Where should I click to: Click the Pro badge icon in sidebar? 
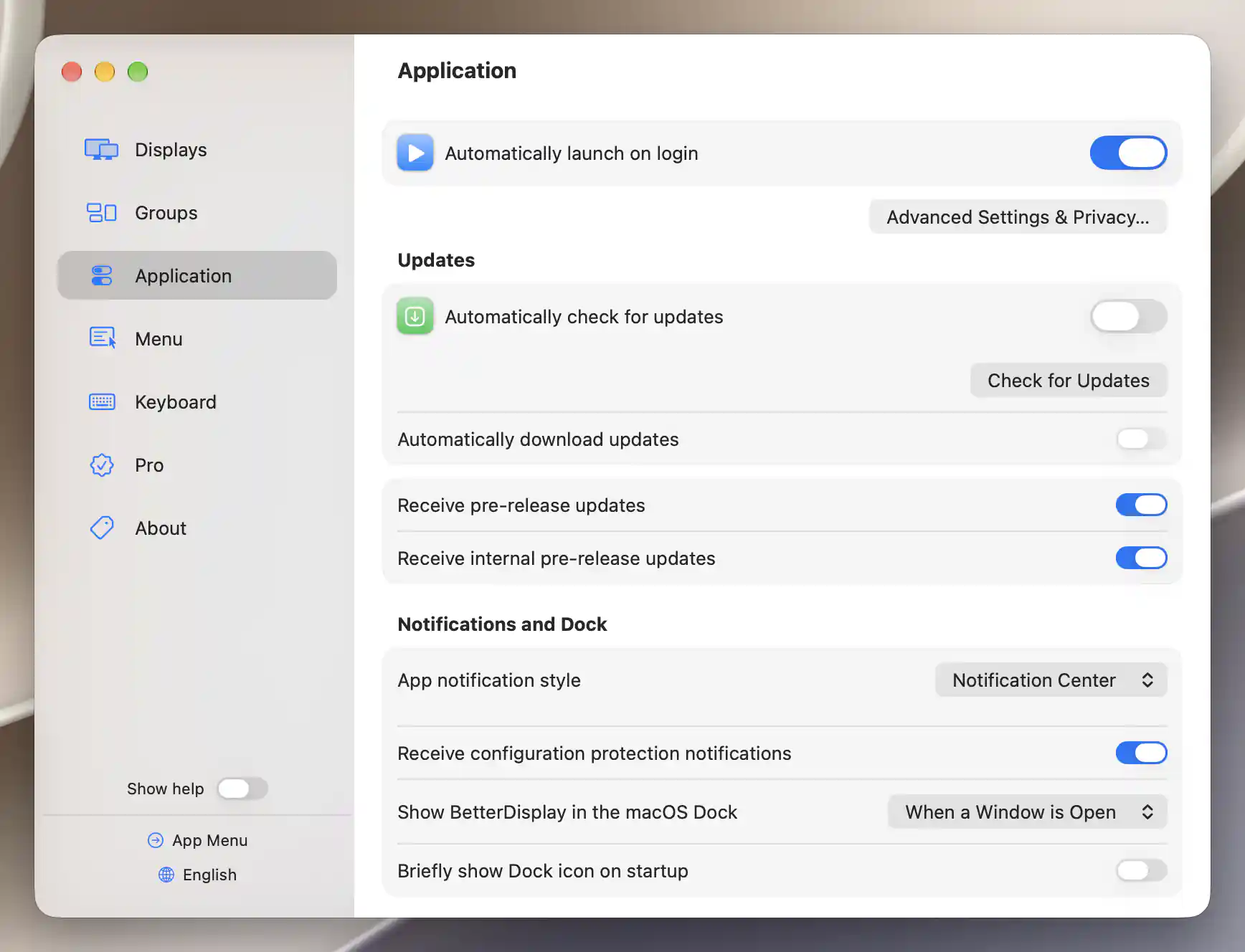[x=102, y=465]
